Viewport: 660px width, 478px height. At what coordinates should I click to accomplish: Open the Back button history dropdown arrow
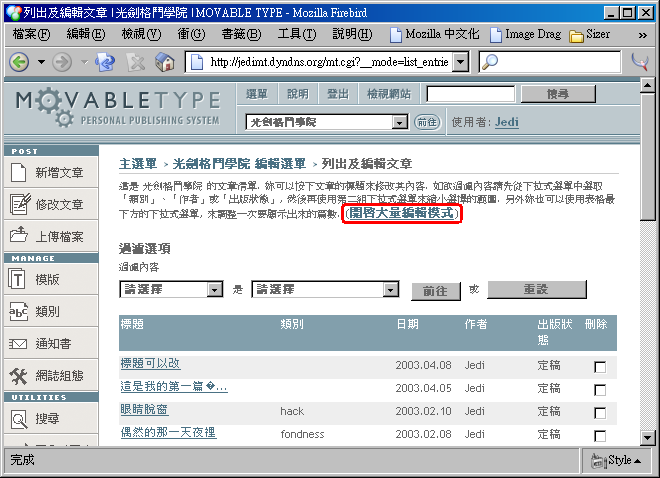[41, 62]
